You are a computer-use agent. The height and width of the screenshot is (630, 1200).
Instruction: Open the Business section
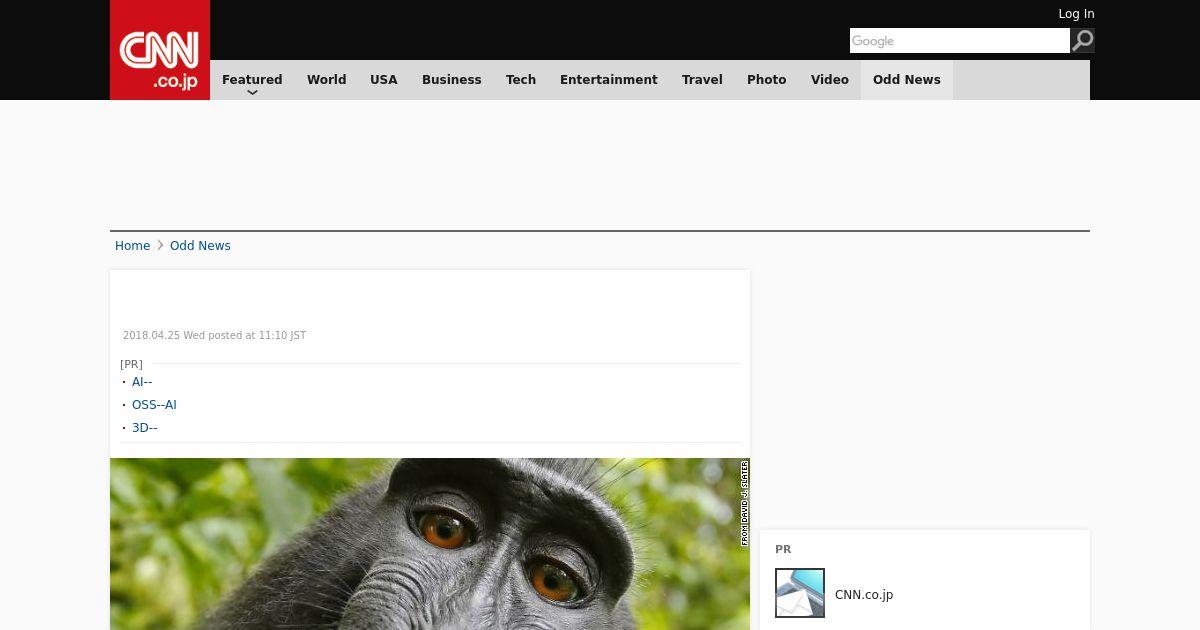[452, 80]
